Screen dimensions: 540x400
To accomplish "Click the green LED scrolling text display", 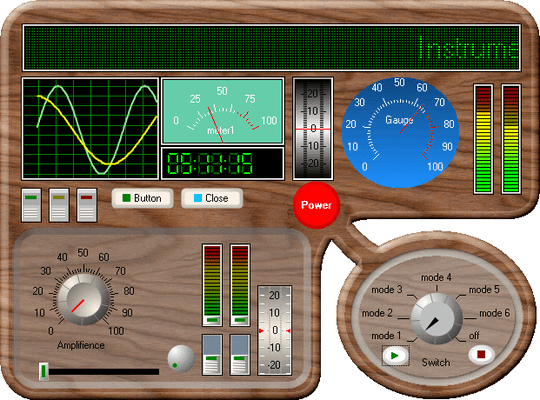I will coord(271,48).
